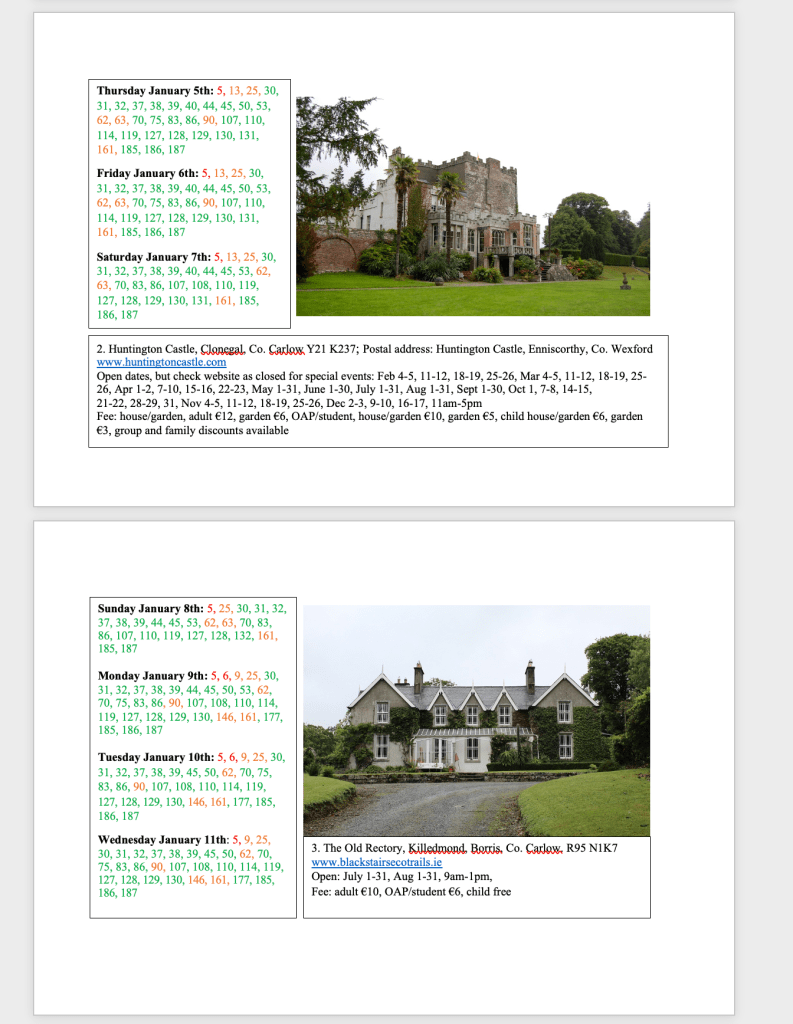Click the 'Monday January 9th' heading

(x=152, y=676)
